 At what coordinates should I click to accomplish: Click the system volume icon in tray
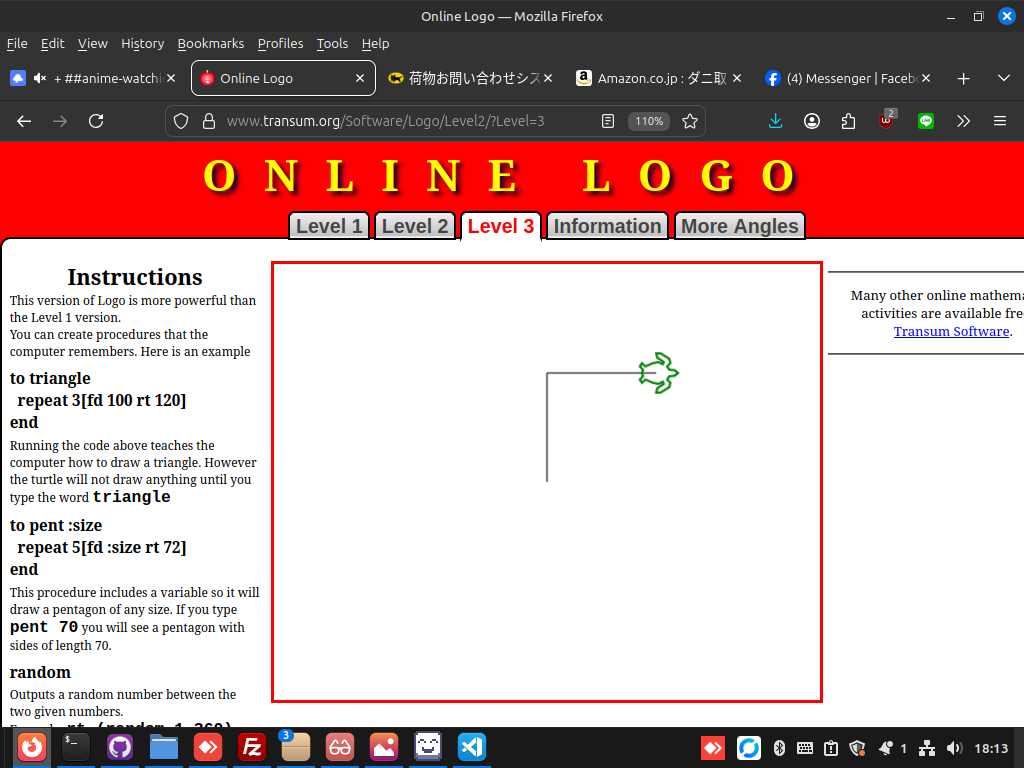(954, 748)
